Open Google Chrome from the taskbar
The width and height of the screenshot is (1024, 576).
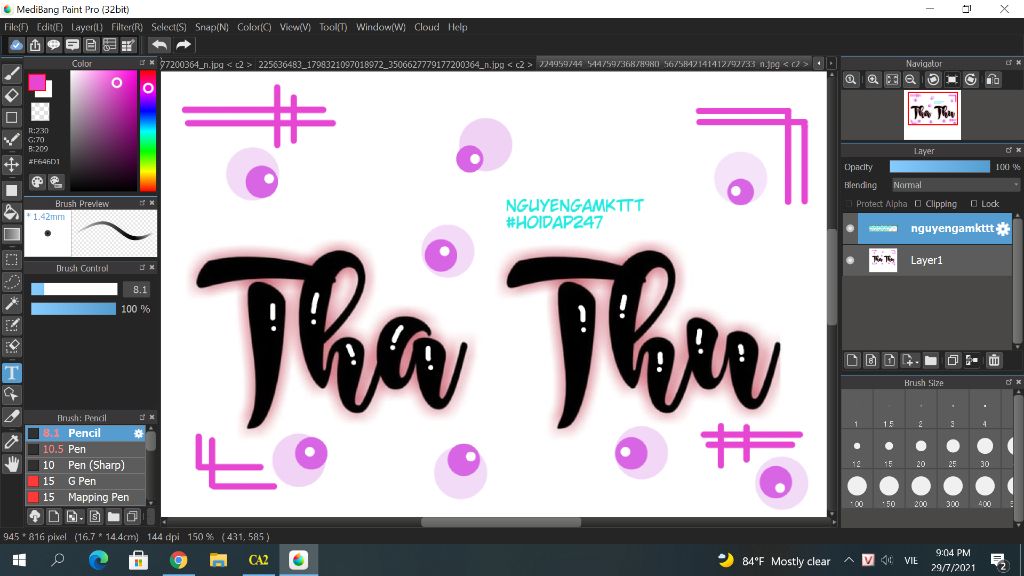click(x=178, y=560)
